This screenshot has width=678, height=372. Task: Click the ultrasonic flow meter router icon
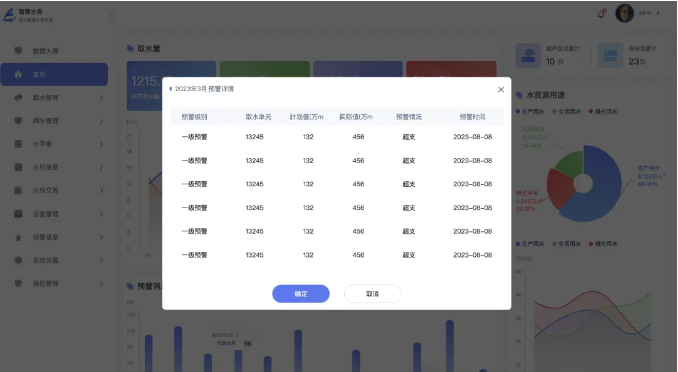coord(528,56)
